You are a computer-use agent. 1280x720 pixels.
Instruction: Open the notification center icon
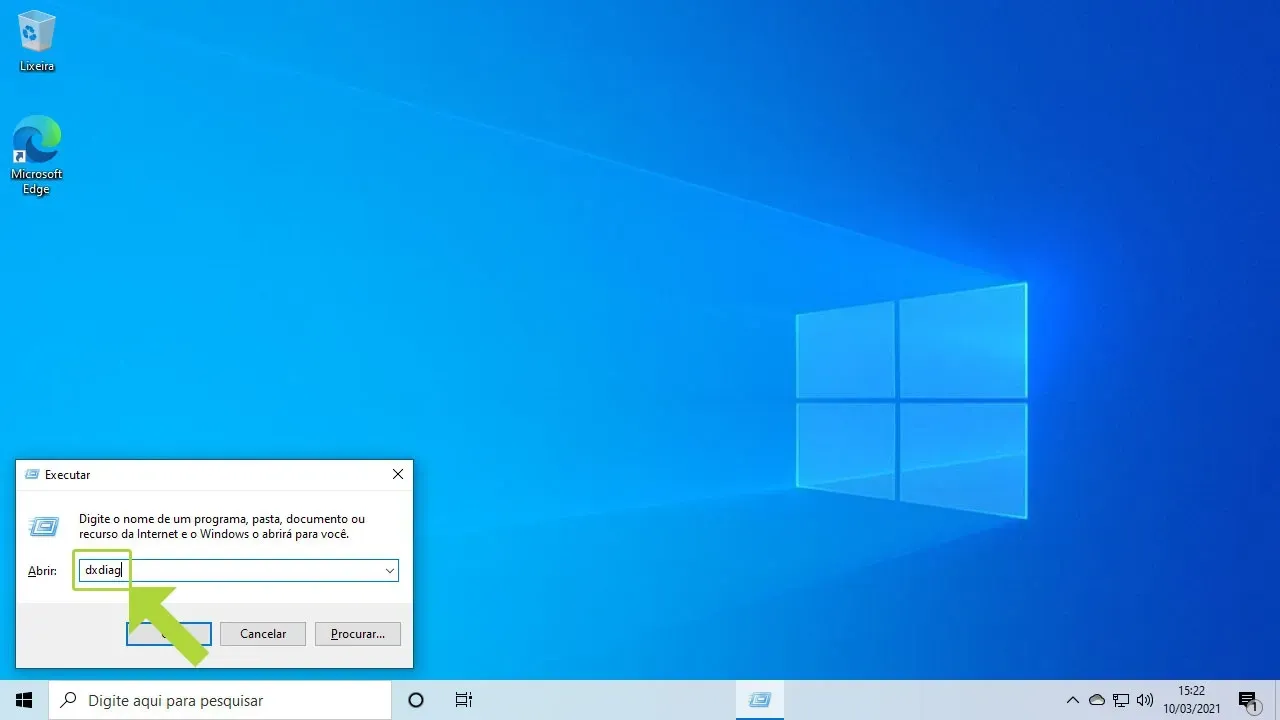click(1248, 700)
